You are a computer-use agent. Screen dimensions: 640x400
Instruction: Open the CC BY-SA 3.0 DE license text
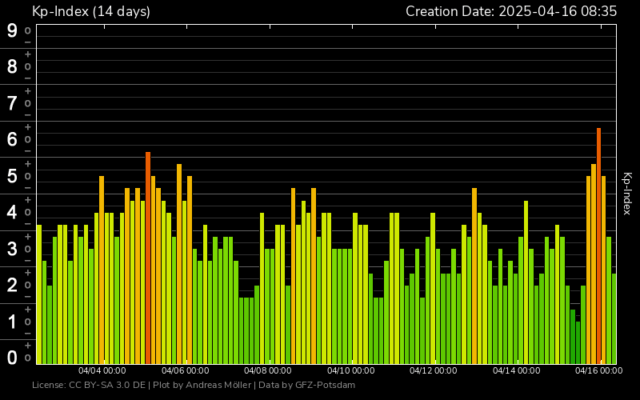[90, 385]
